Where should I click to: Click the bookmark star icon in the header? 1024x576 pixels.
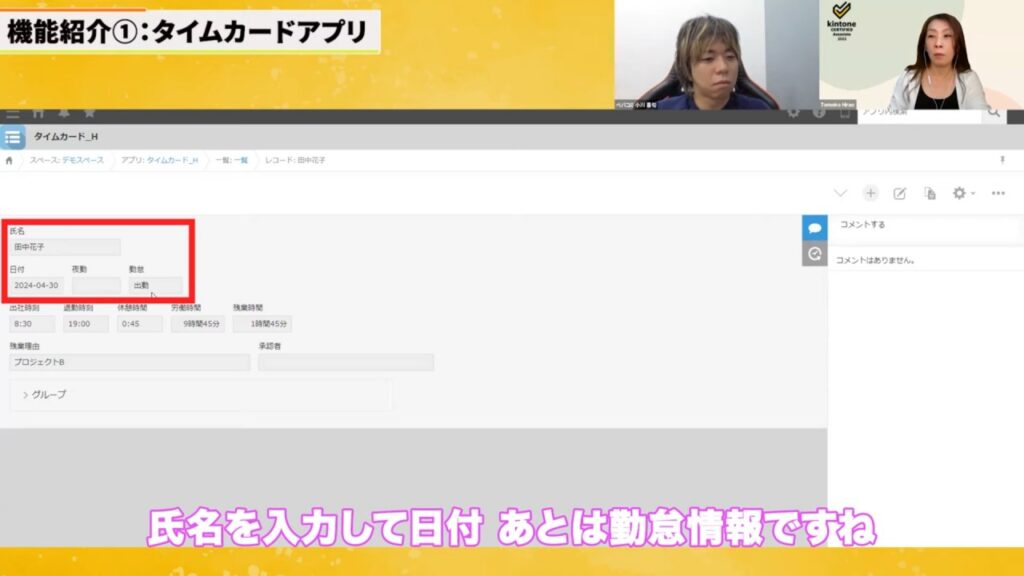(90, 113)
